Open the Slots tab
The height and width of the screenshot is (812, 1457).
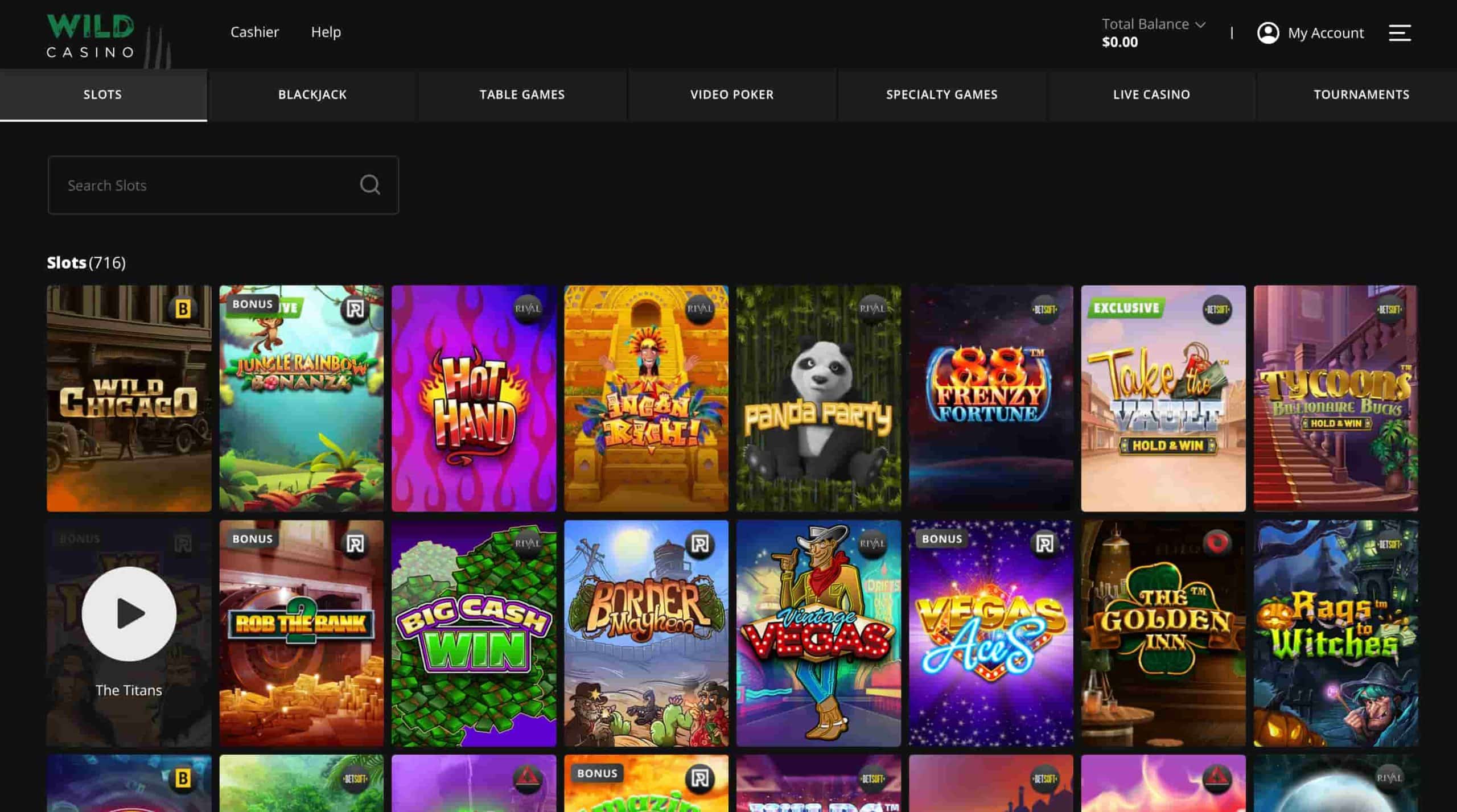[x=103, y=94]
